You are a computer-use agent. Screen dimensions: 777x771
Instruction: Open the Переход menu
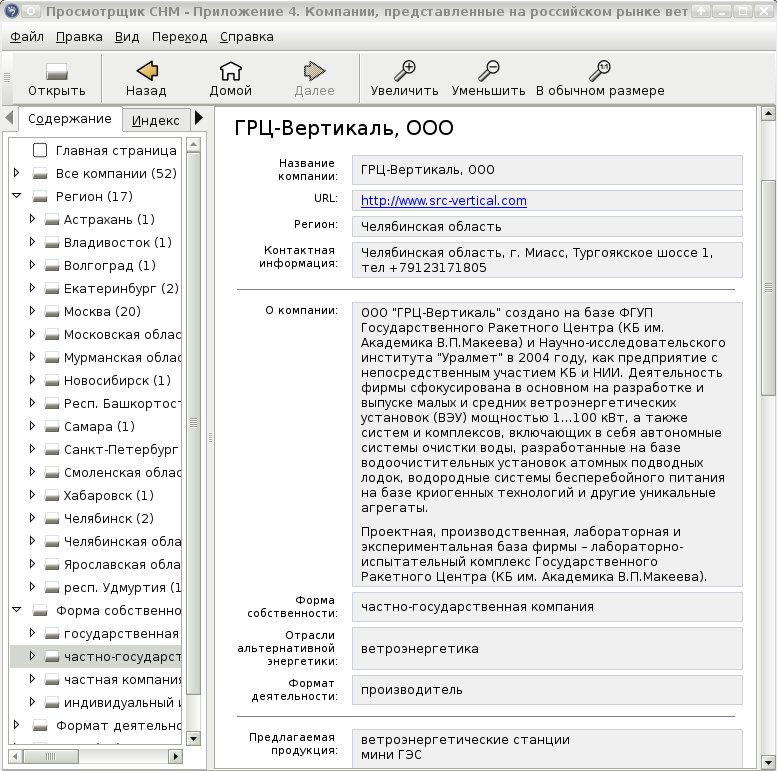point(179,37)
